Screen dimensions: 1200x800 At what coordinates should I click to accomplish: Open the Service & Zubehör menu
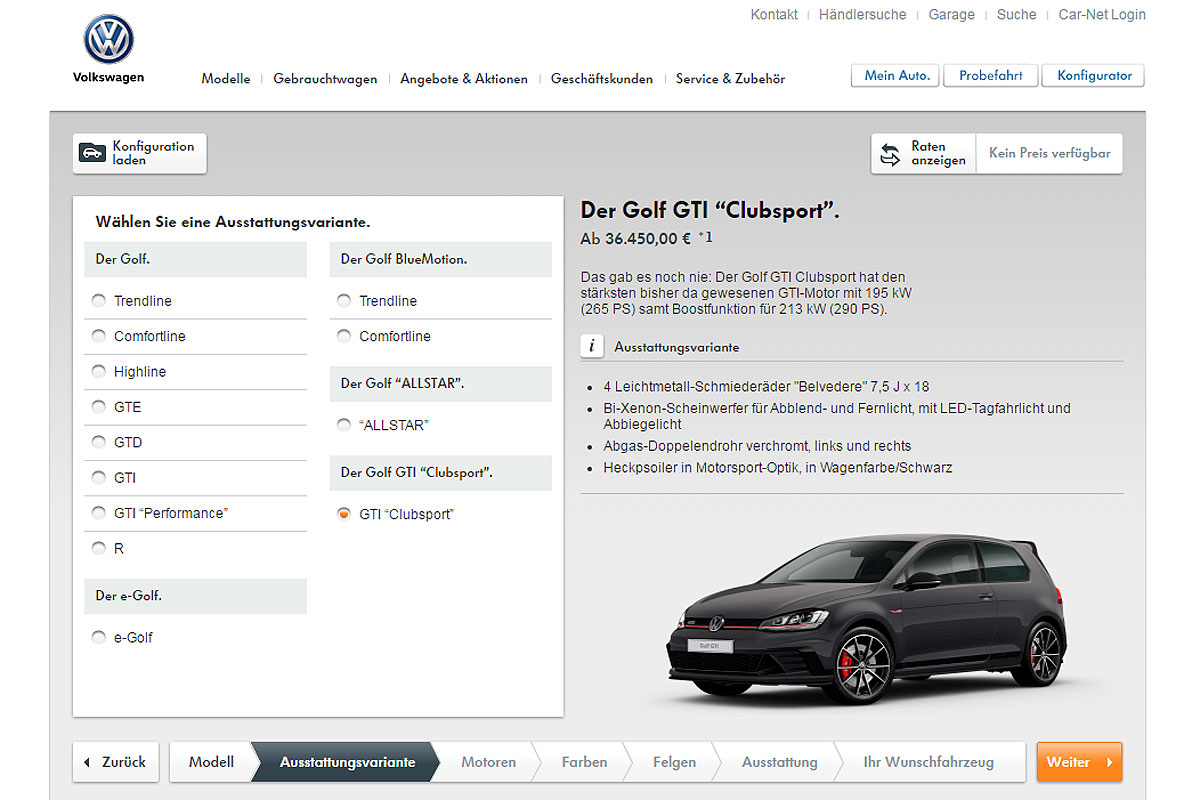point(730,79)
